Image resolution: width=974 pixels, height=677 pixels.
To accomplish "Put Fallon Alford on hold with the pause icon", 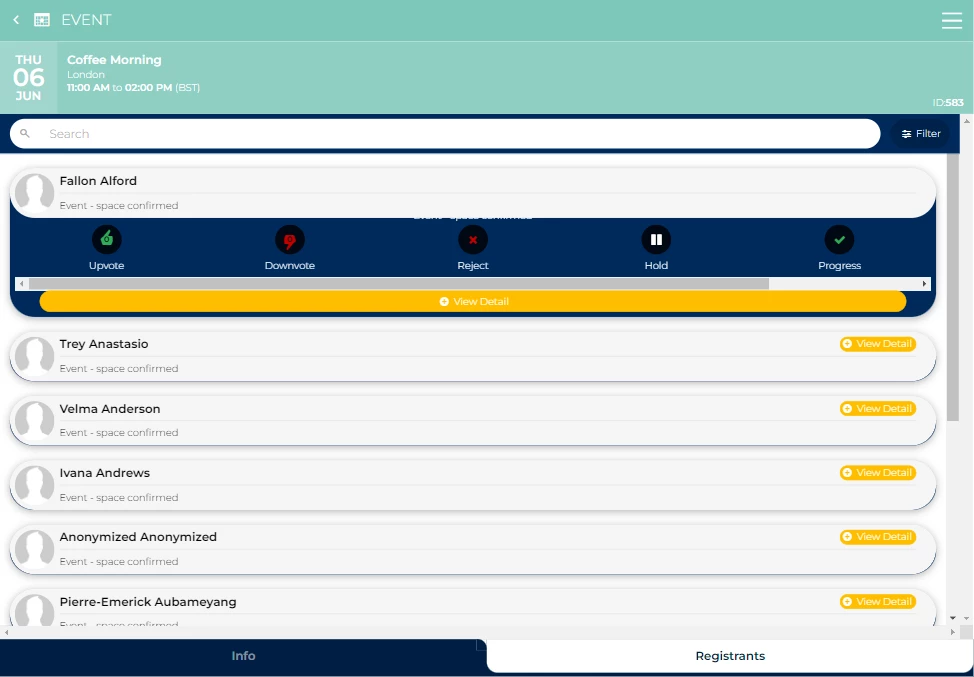I will click(656, 240).
